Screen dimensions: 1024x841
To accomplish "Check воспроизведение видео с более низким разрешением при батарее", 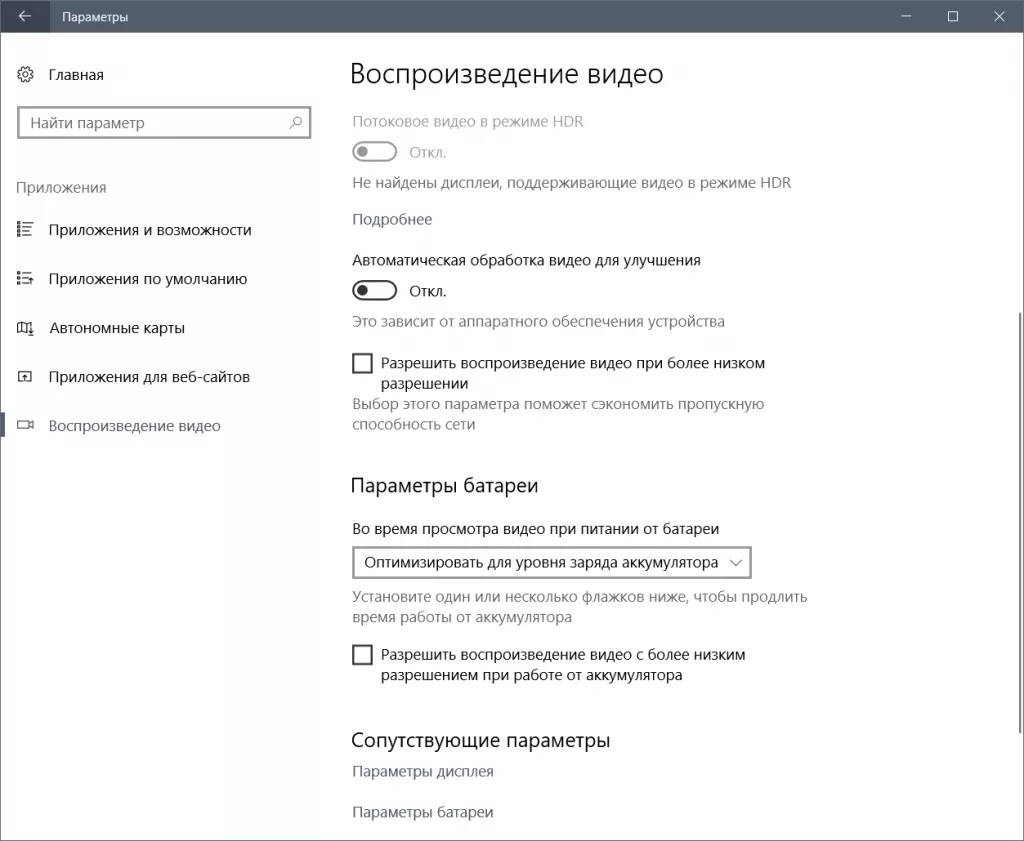I will 362,655.
